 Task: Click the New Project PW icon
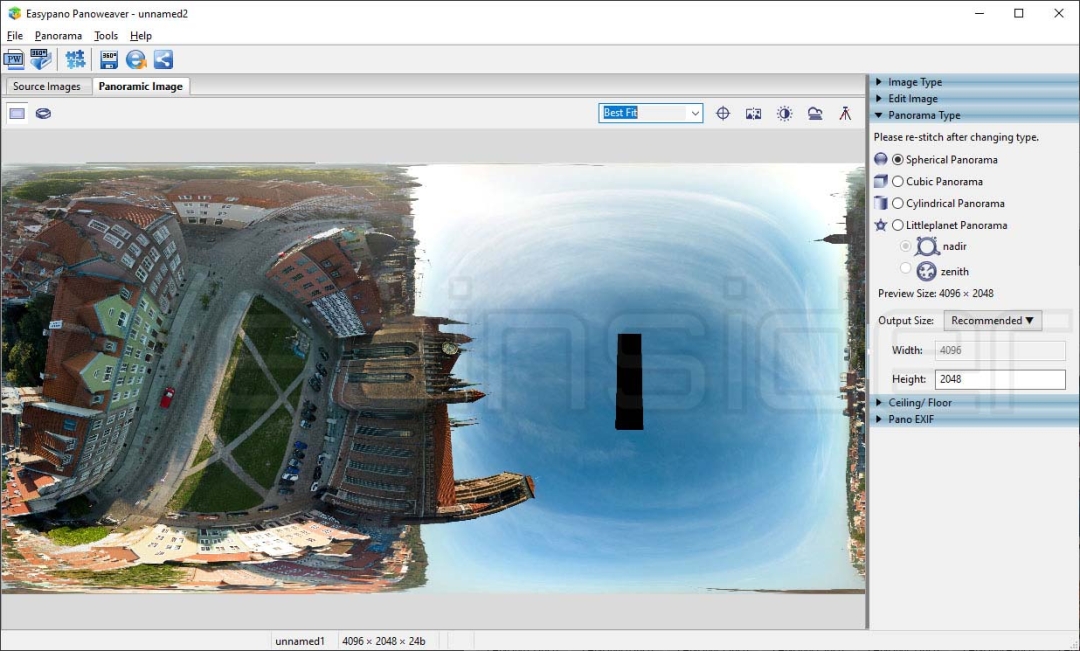(x=13, y=59)
